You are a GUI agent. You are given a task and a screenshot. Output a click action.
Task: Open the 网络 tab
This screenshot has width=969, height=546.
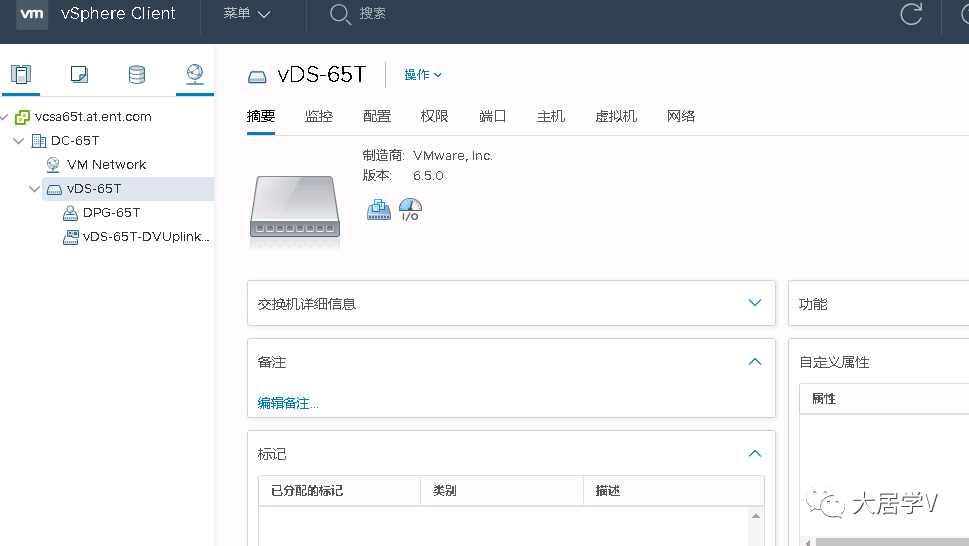pos(681,116)
